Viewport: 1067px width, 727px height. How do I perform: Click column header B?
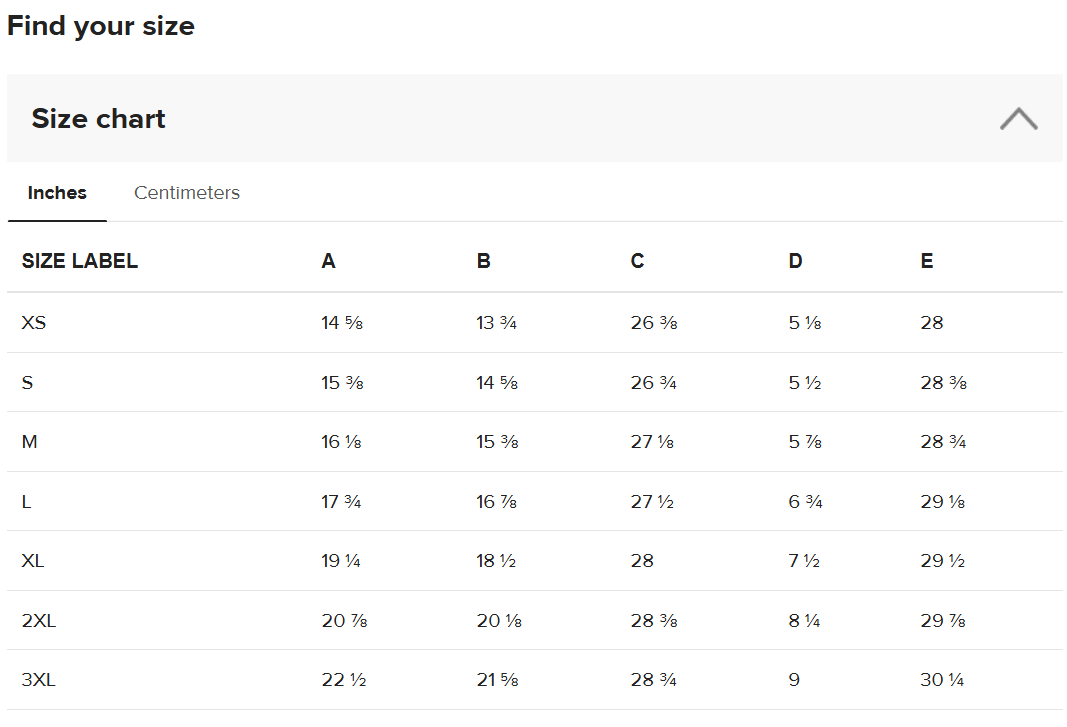click(x=484, y=261)
